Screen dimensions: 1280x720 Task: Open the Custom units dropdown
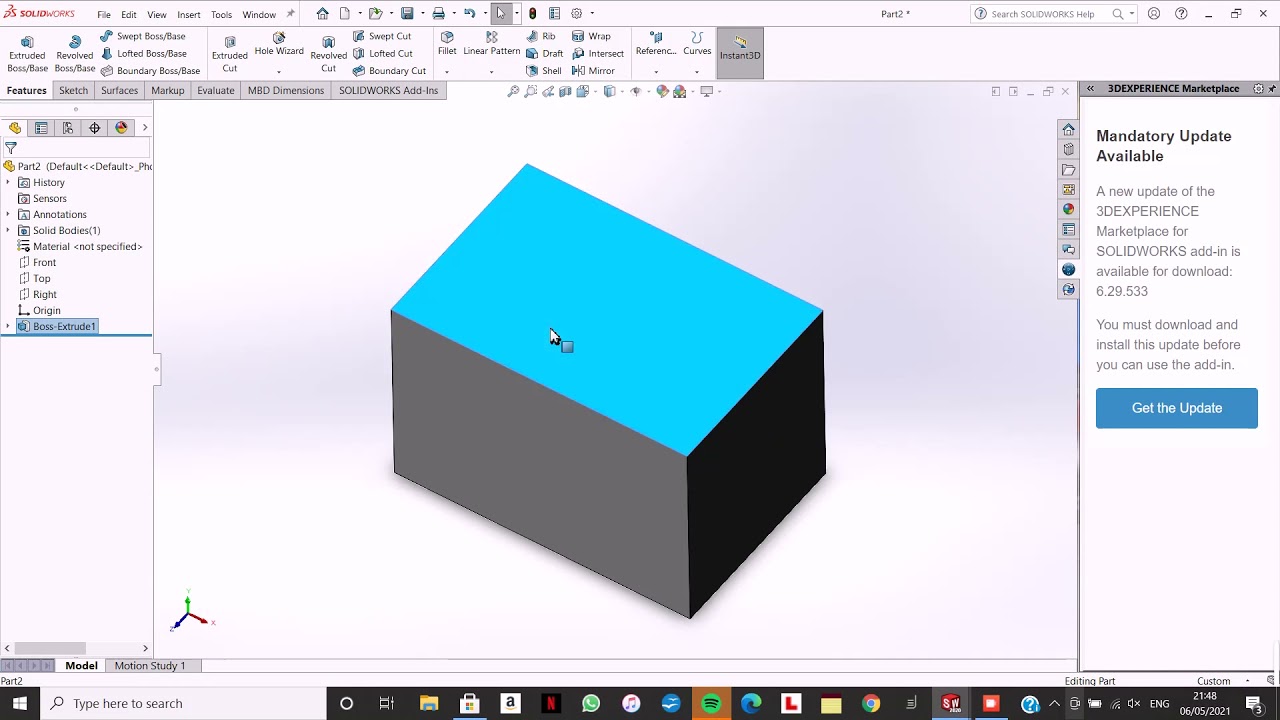[x=1248, y=681]
